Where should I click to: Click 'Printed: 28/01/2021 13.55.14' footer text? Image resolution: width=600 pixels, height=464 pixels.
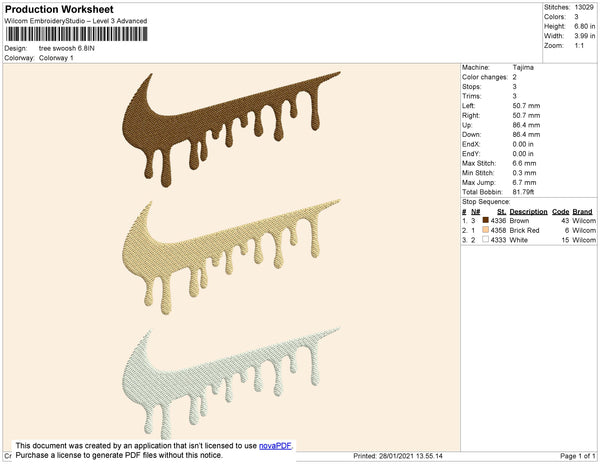coord(398,456)
